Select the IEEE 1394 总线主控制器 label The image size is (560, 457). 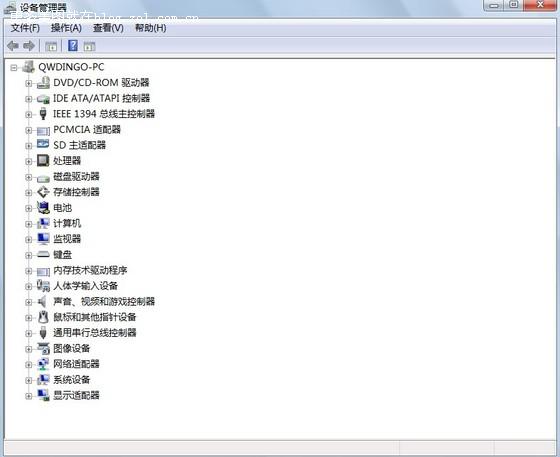(104, 114)
